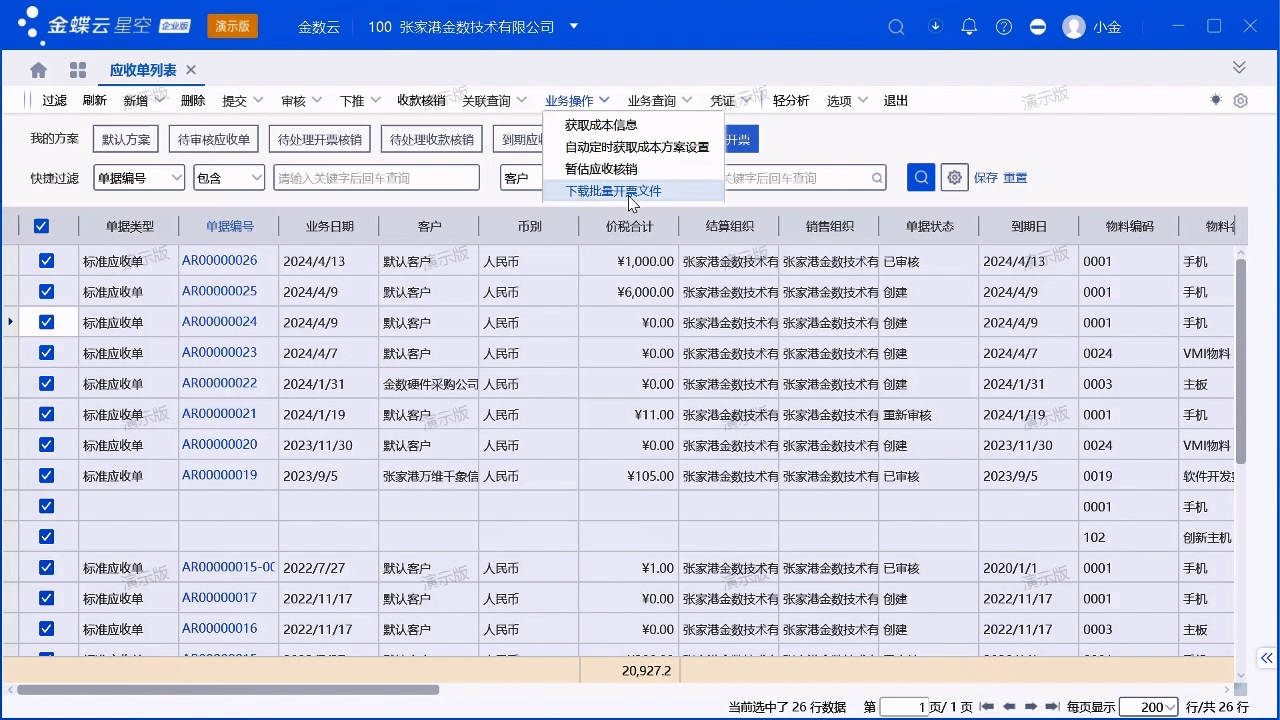Click the home icon in tab bar
Viewport: 1280px width, 720px height.
pos(38,70)
